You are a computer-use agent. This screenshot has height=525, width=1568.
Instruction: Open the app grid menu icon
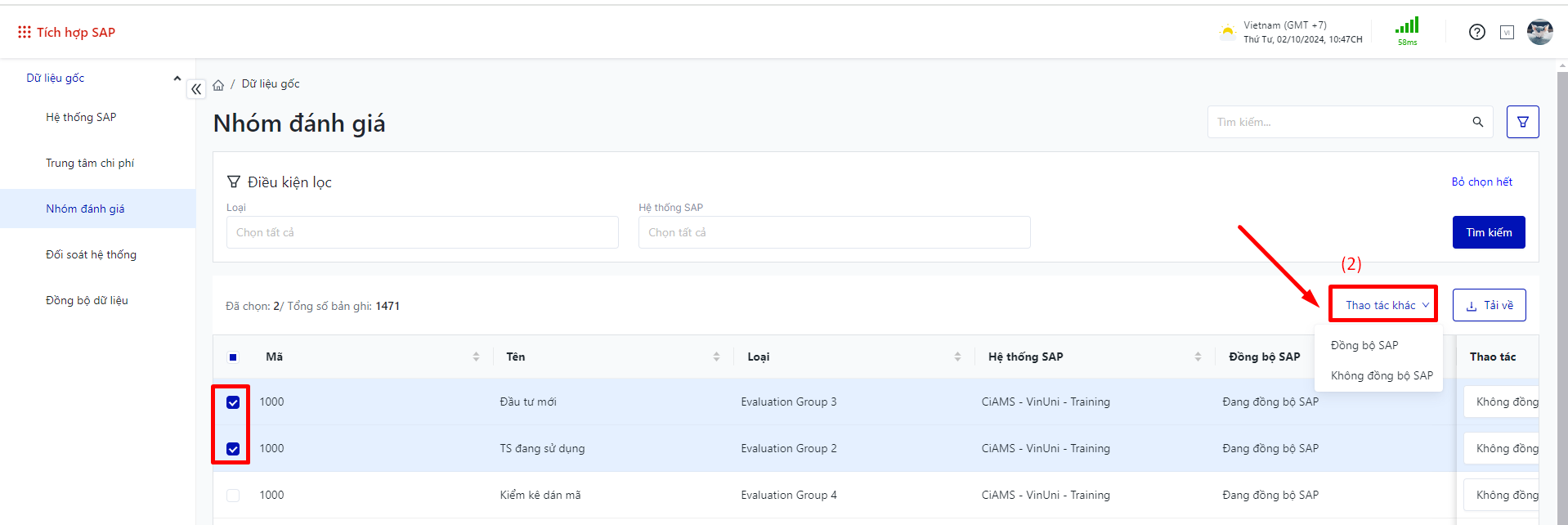click(x=25, y=32)
